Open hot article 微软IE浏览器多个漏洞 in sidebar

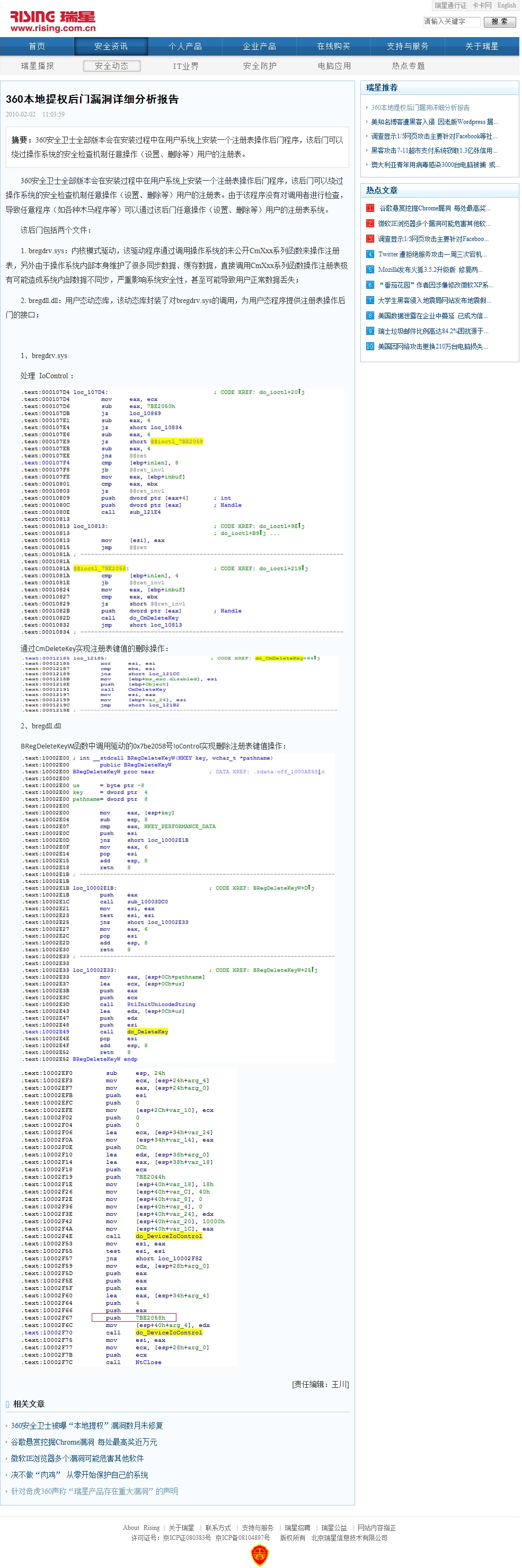click(434, 224)
